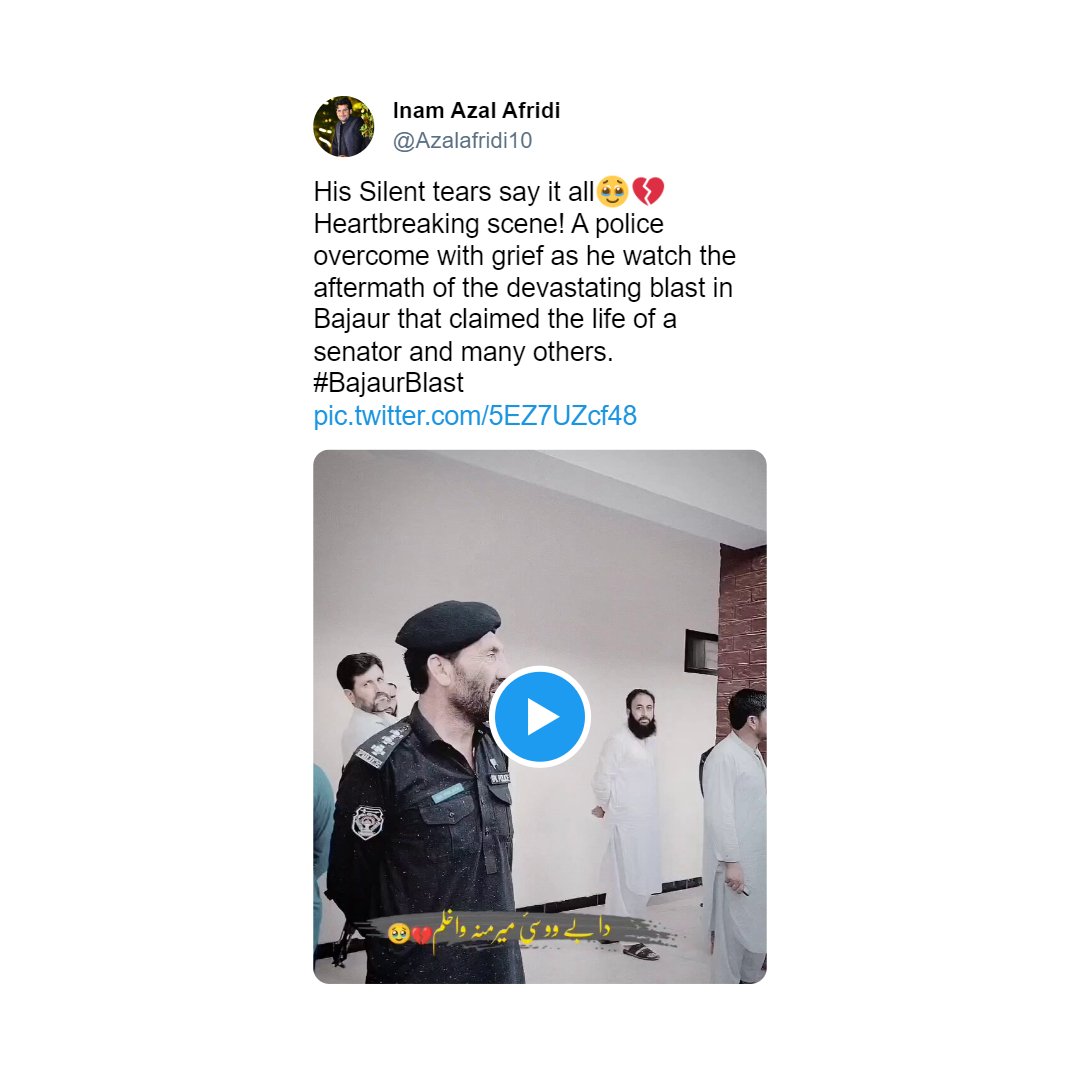Image resolution: width=1080 pixels, height=1080 pixels.
Task: Click the display name Inam Azal Afridi
Action: pyautogui.click(x=476, y=110)
